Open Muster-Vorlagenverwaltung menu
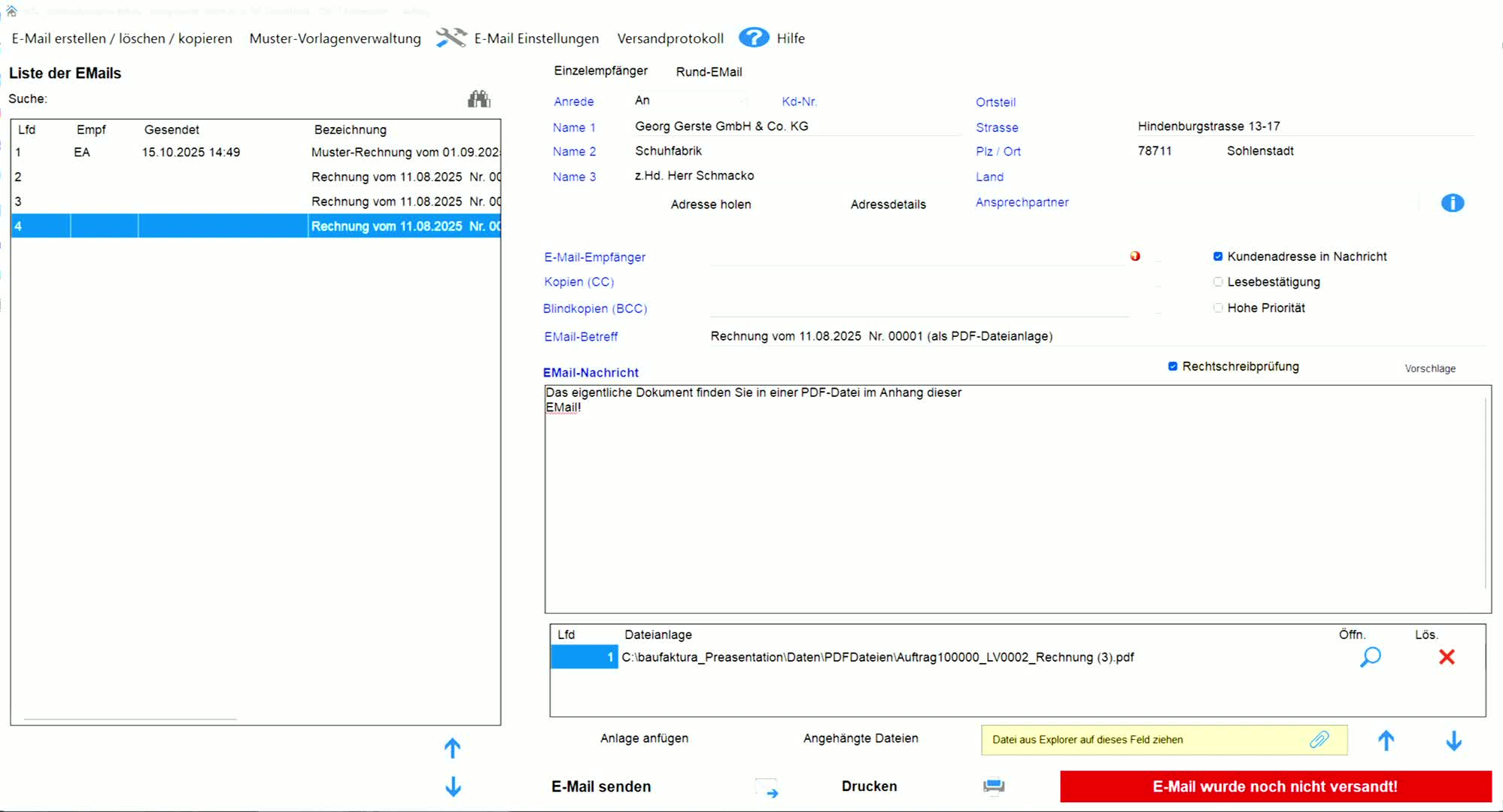 pos(335,38)
